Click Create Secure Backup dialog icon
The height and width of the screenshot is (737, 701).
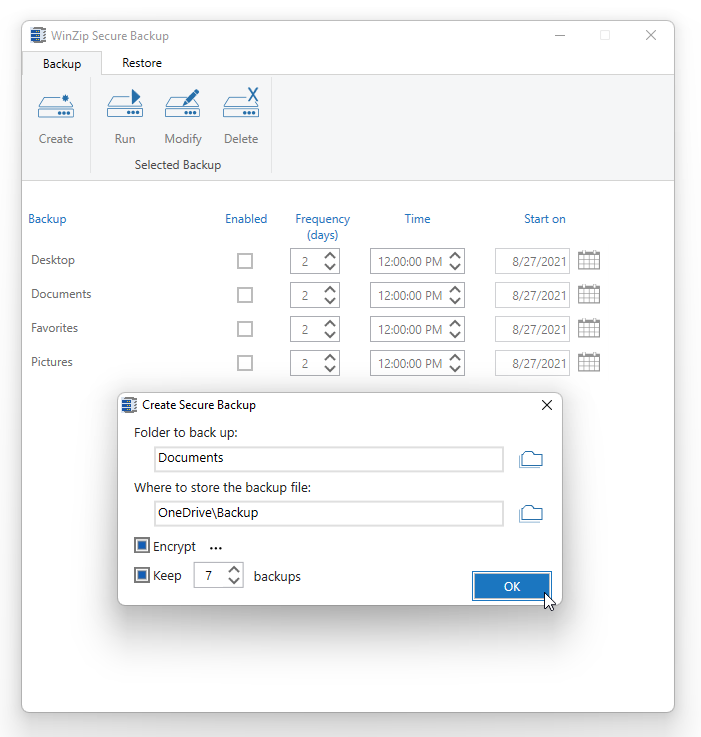129,405
